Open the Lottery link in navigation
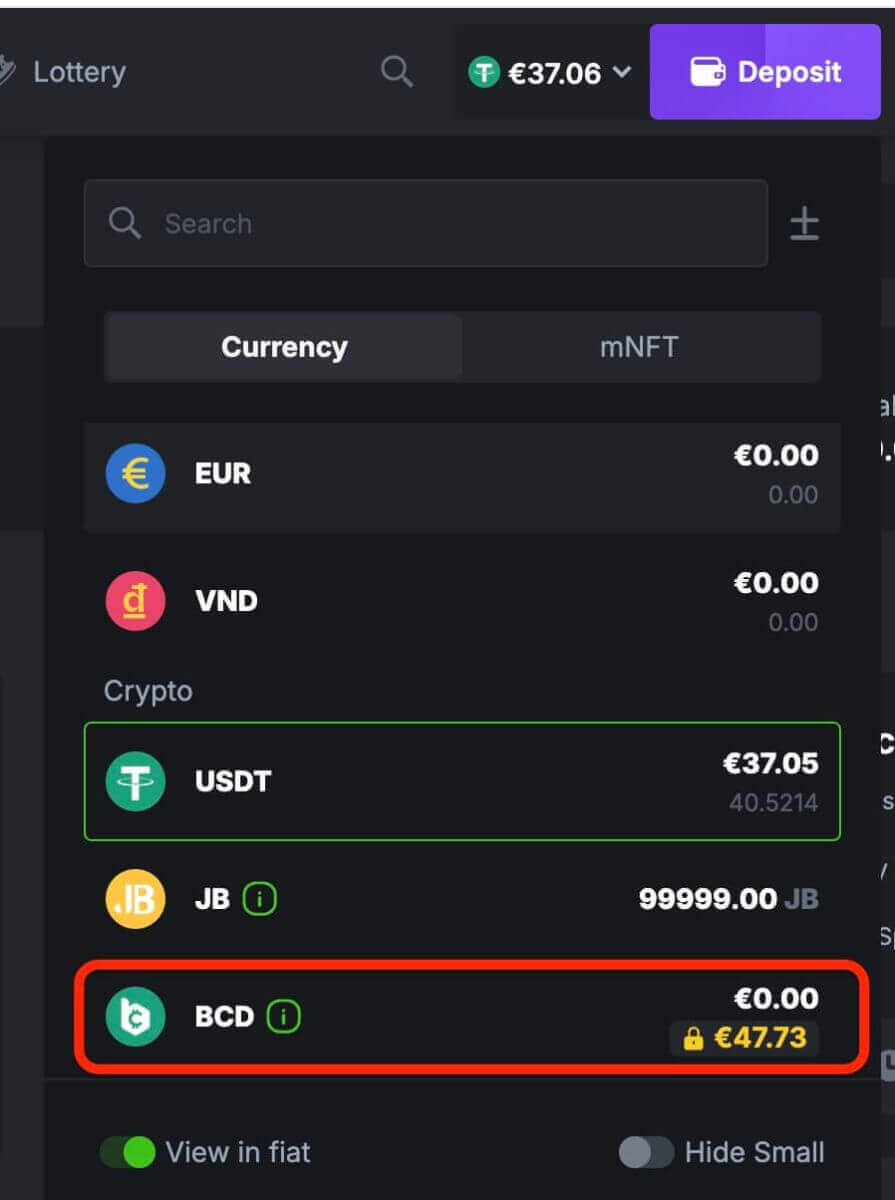This screenshot has height=1200, width=895. click(x=78, y=72)
